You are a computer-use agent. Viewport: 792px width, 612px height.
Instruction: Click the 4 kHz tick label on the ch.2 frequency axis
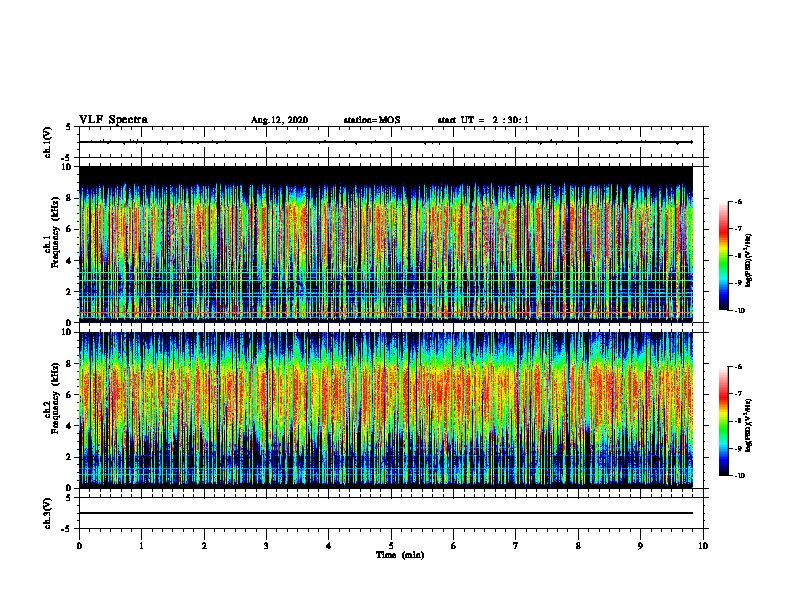tap(70, 426)
